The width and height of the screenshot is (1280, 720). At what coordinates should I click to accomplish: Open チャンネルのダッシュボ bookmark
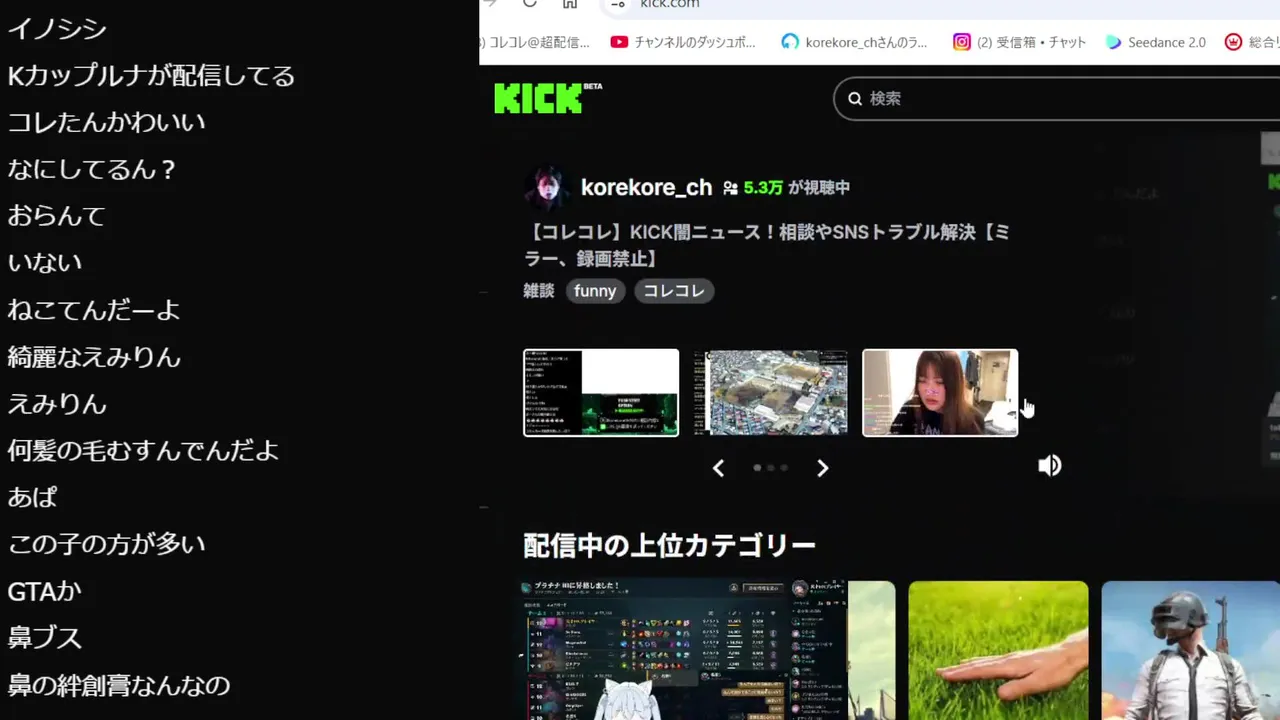684,42
